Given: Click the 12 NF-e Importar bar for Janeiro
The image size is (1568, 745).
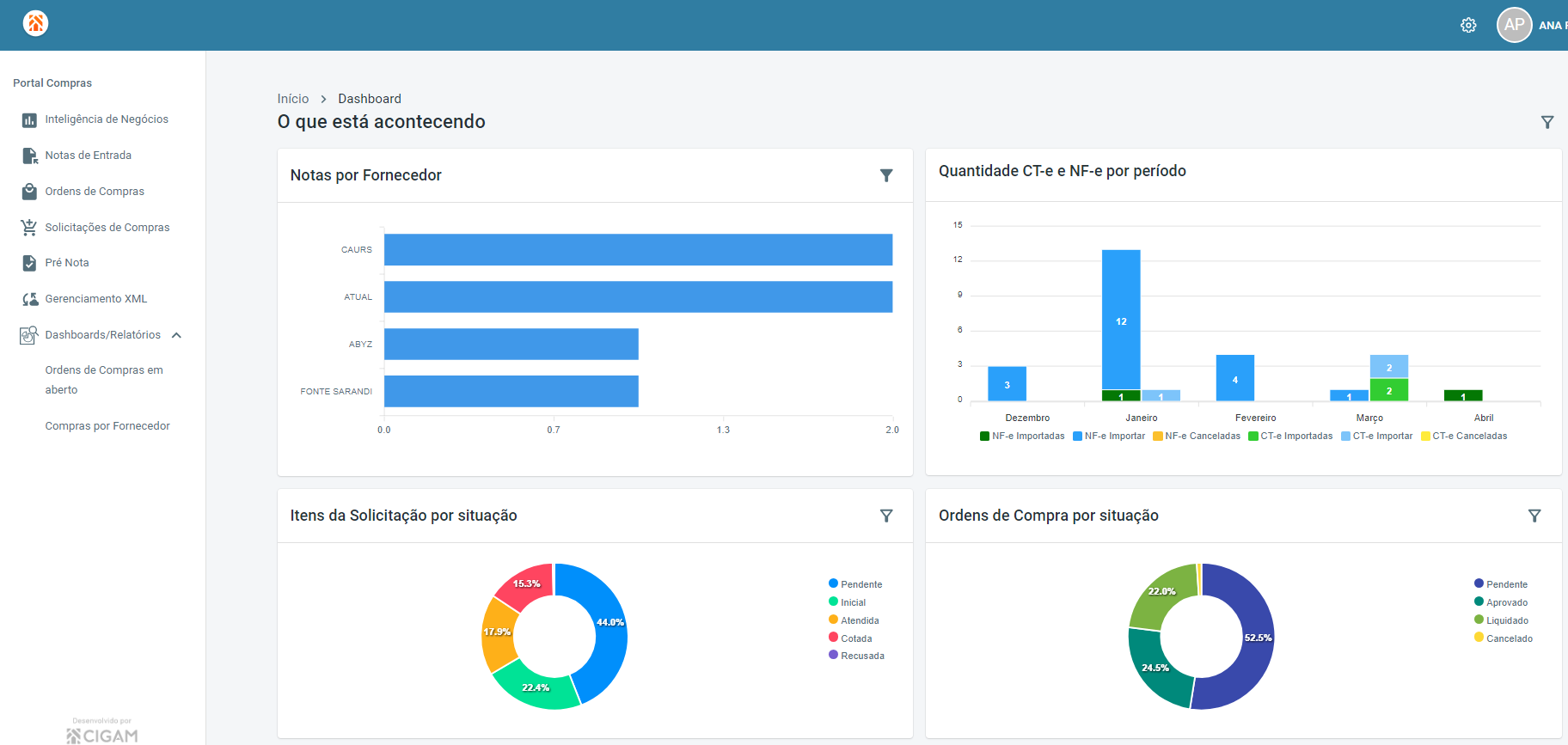Looking at the screenshot, I should tap(1121, 320).
